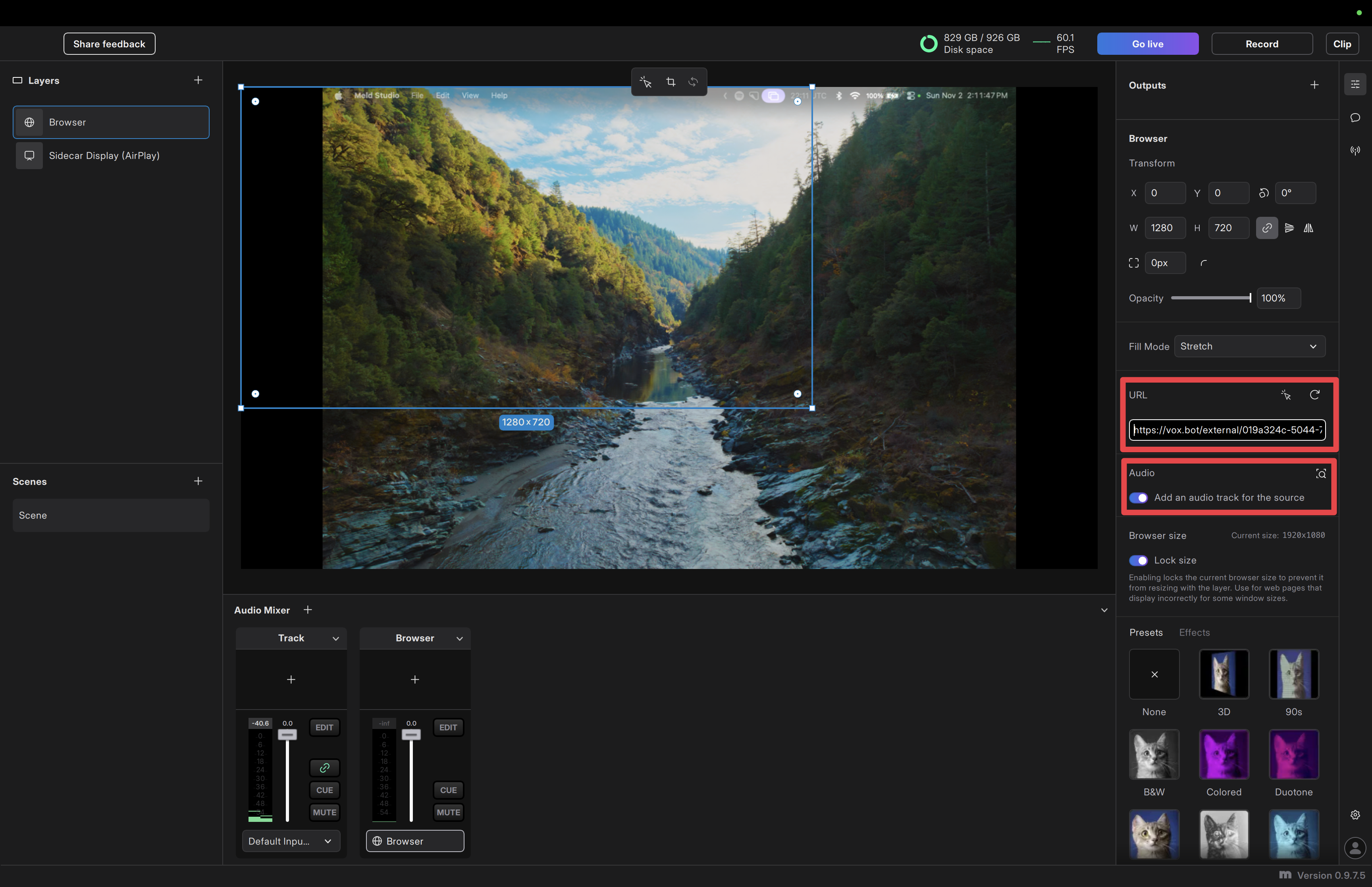The height and width of the screenshot is (887, 1372).
Task: Flip the Browser layer horizontally
Action: pyautogui.click(x=1308, y=228)
